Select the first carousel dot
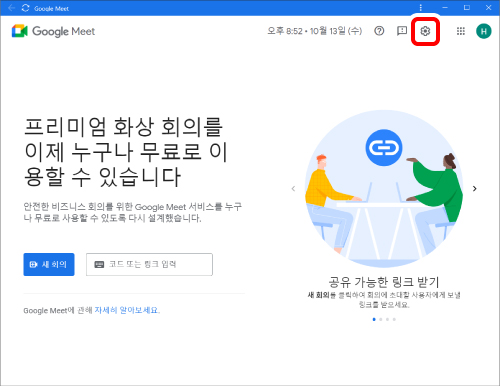 pyautogui.click(x=374, y=319)
